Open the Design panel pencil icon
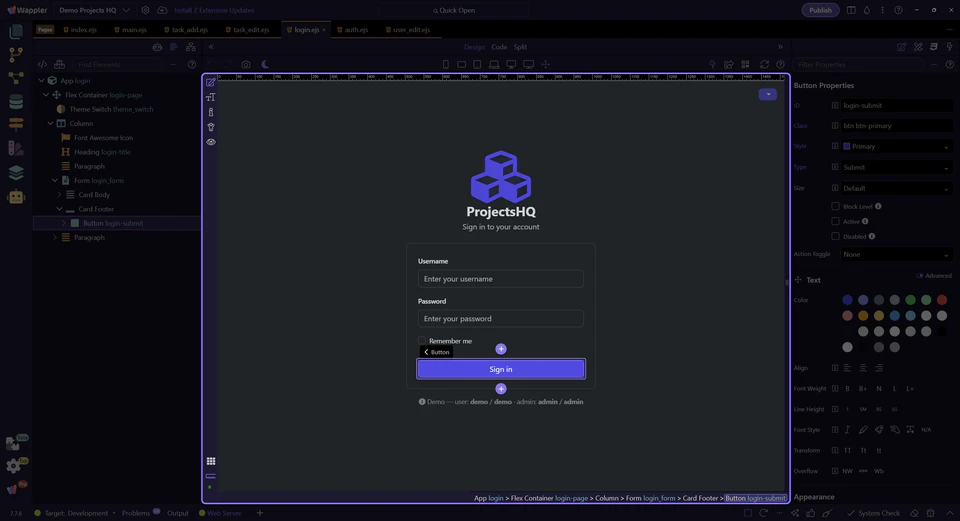Screen dimensions: 960x521 [902, 47]
